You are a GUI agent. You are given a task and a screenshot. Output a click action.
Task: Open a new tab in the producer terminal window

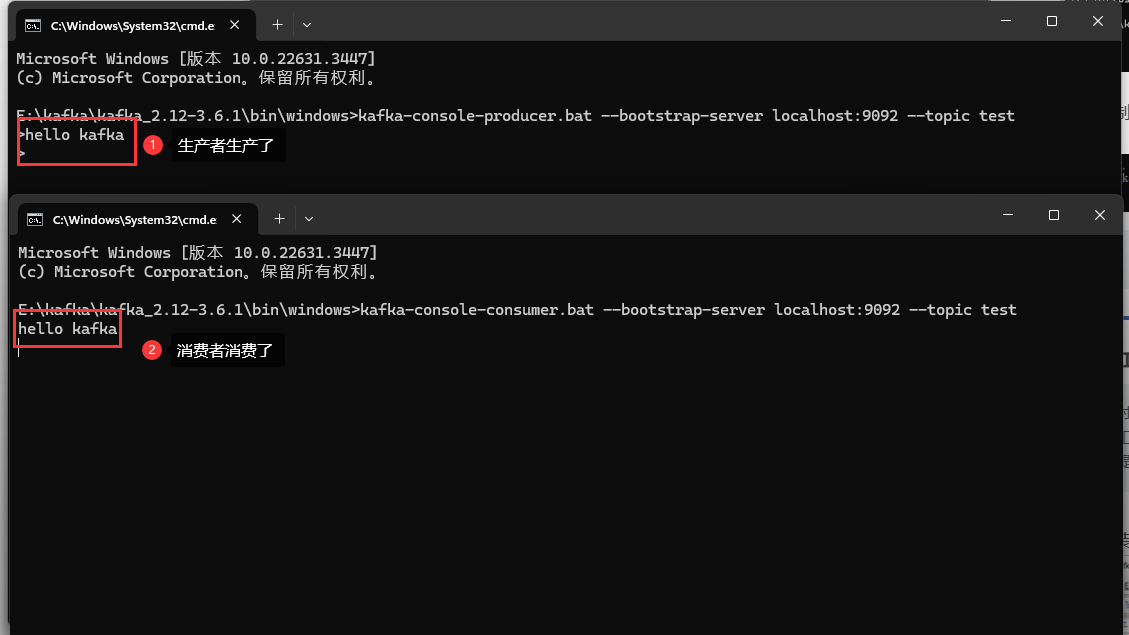point(277,24)
